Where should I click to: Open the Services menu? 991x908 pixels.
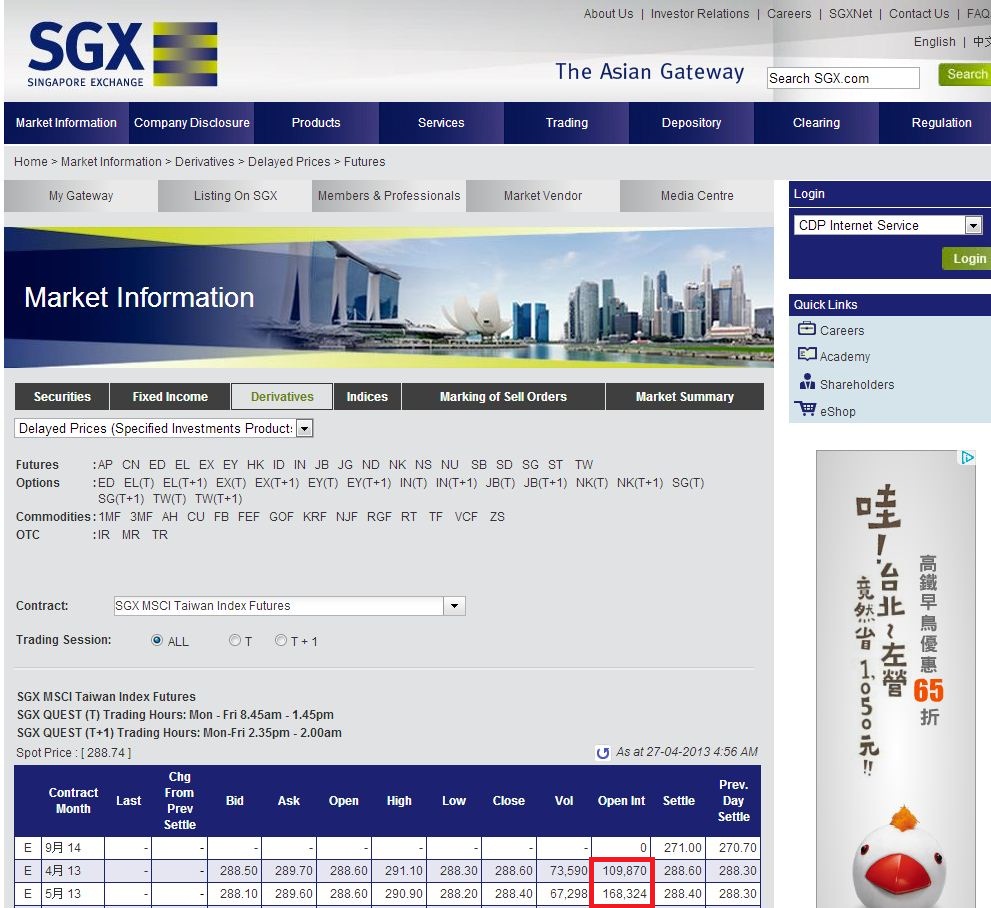441,123
